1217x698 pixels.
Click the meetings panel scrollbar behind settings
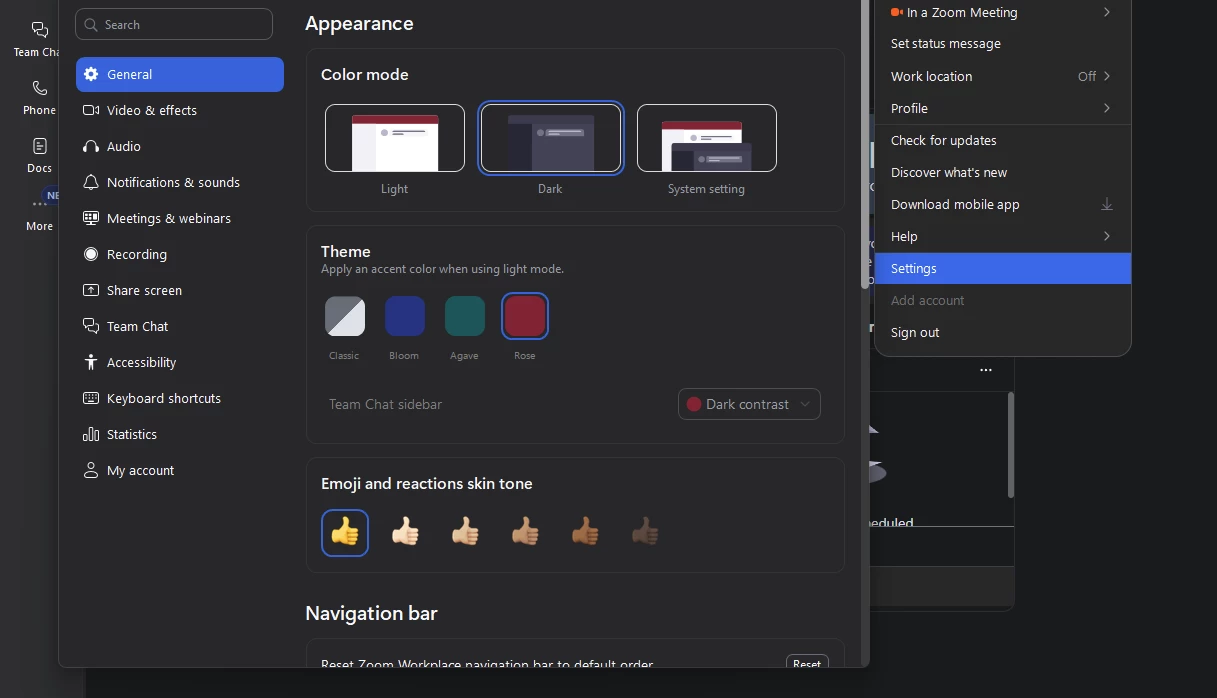click(1011, 445)
